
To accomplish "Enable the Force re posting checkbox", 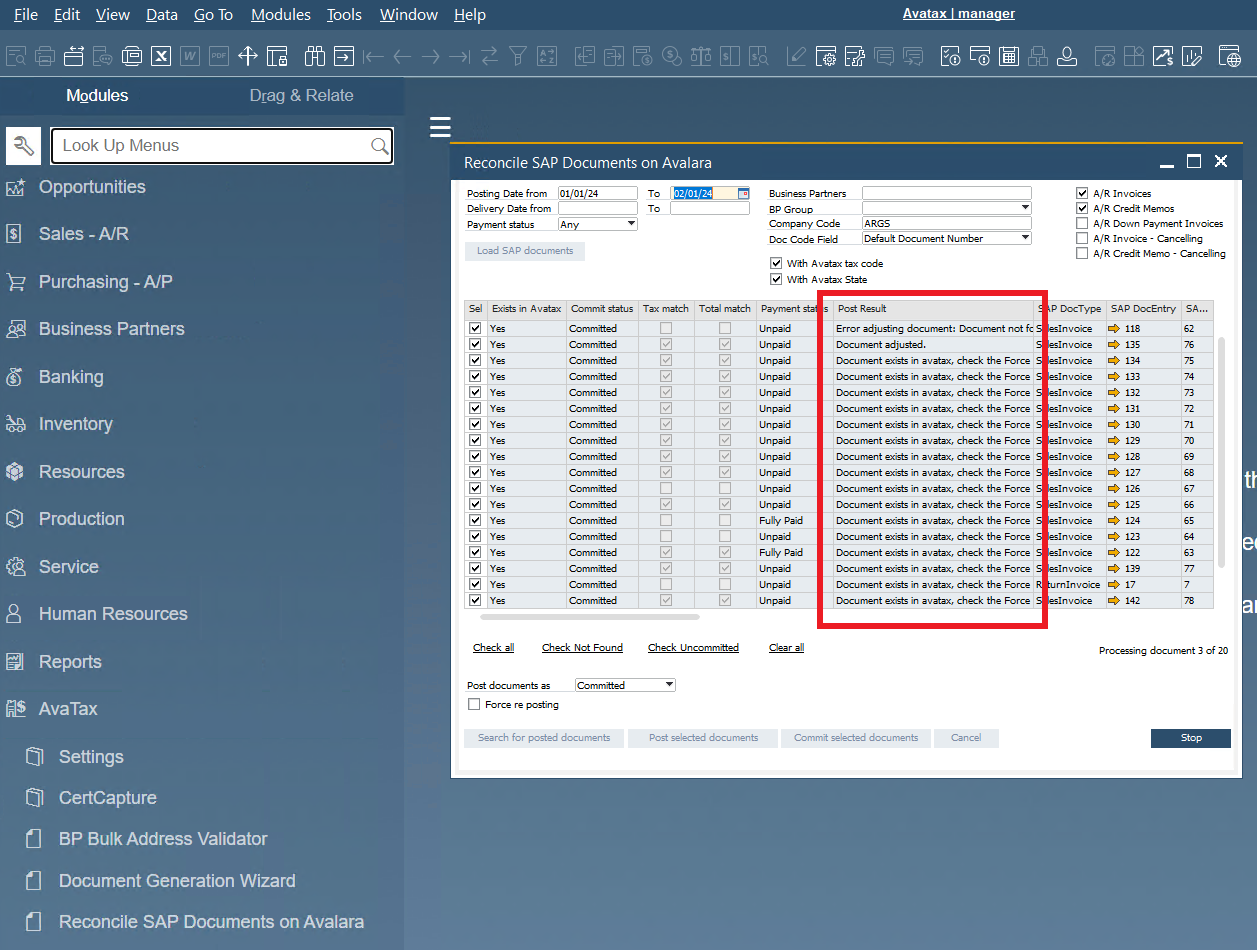I will [474, 704].
